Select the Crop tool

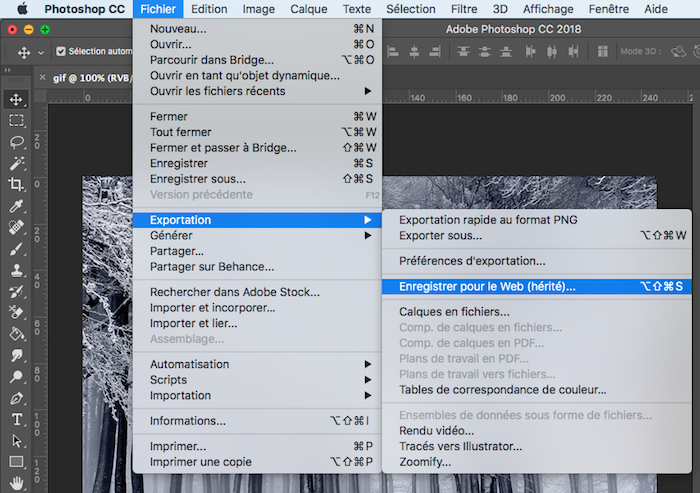(x=17, y=184)
